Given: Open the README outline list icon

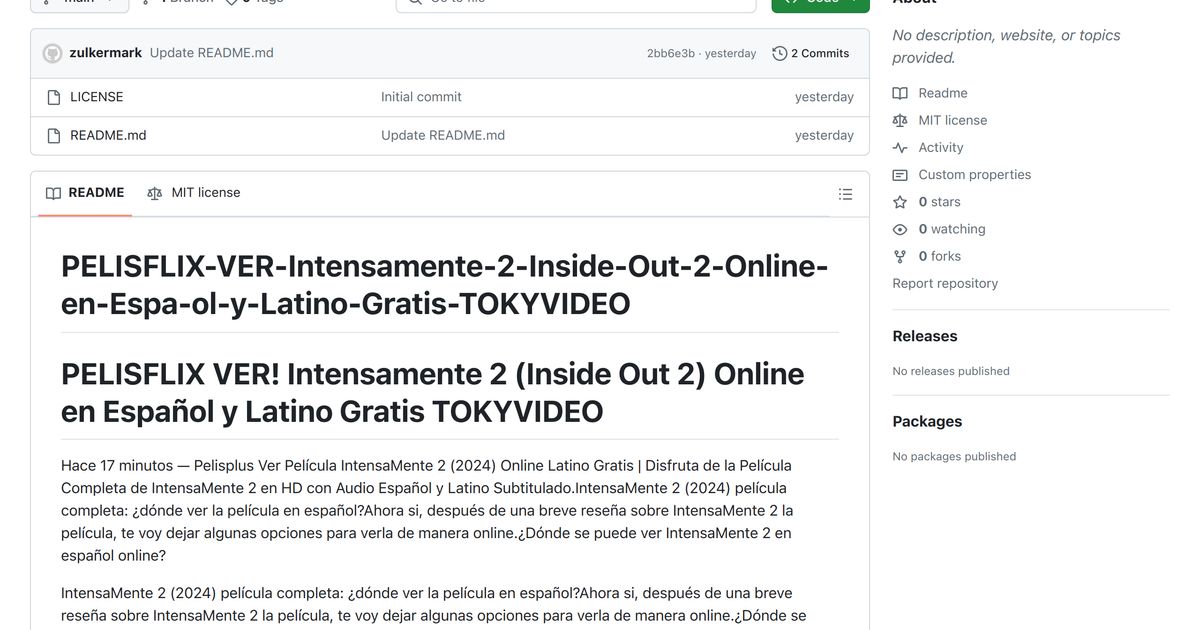Looking at the screenshot, I should pos(845,194).
